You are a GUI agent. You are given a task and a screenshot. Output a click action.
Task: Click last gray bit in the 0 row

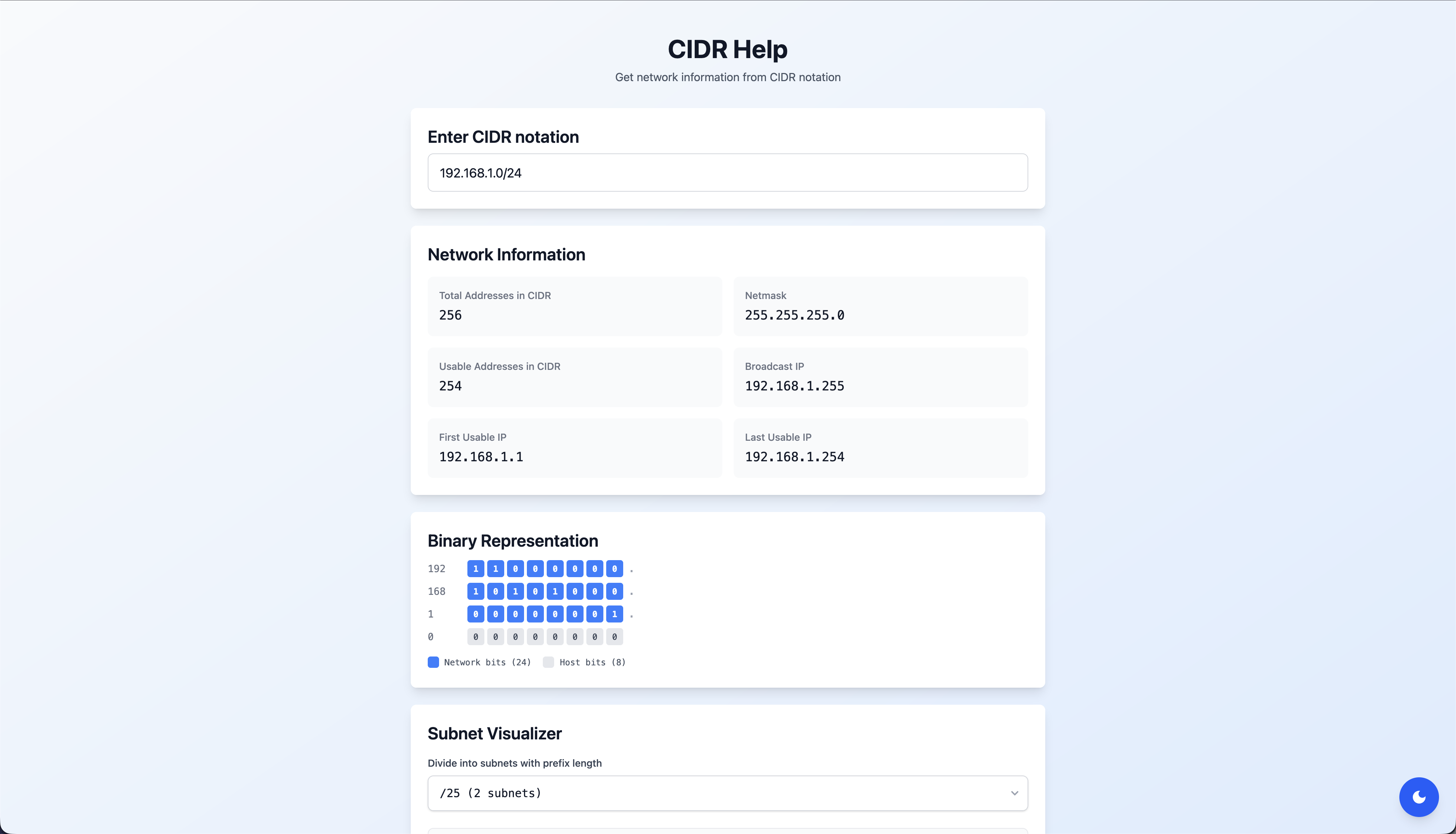614,636
